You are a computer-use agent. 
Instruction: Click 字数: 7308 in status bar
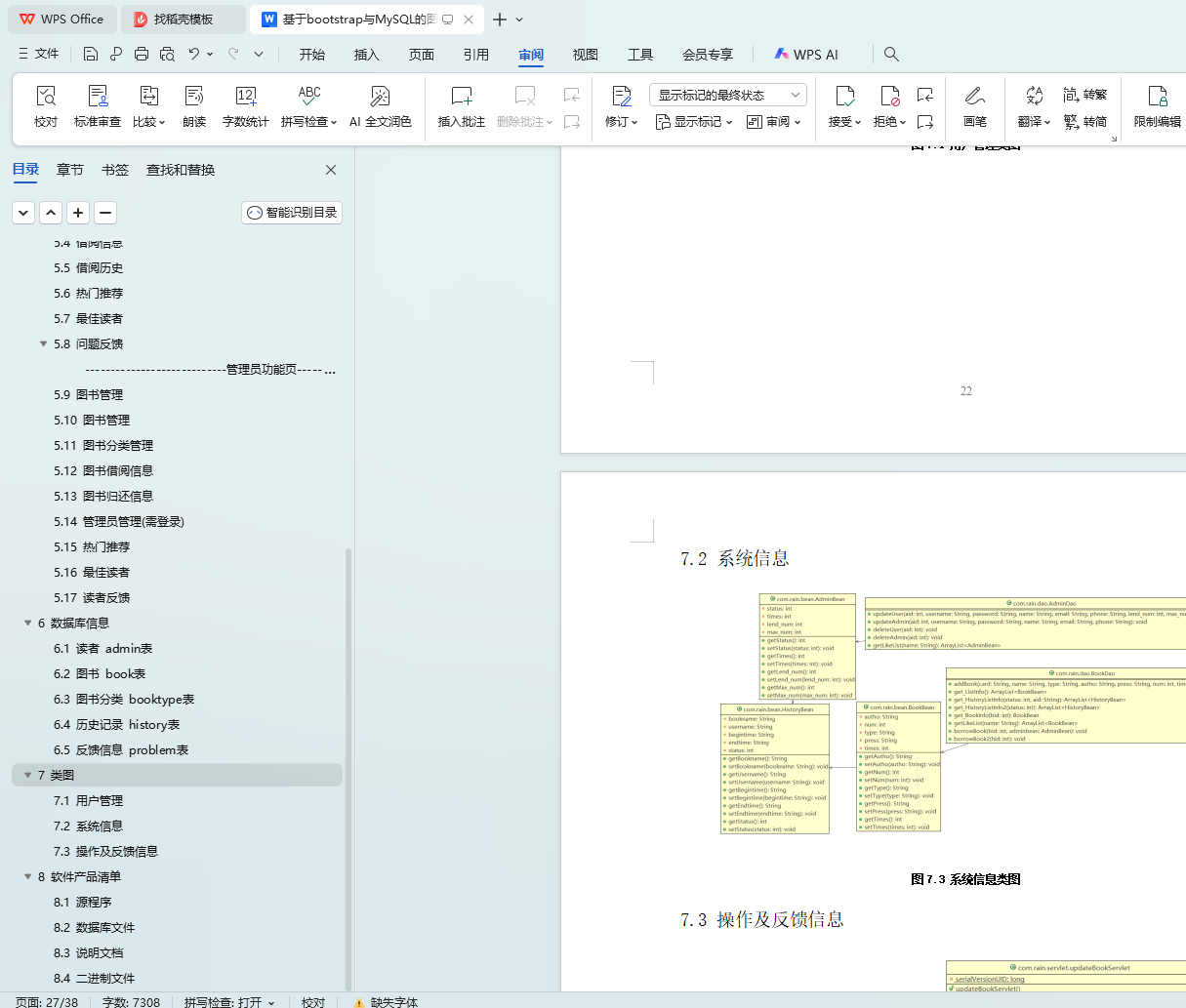tap(131, 1001)
